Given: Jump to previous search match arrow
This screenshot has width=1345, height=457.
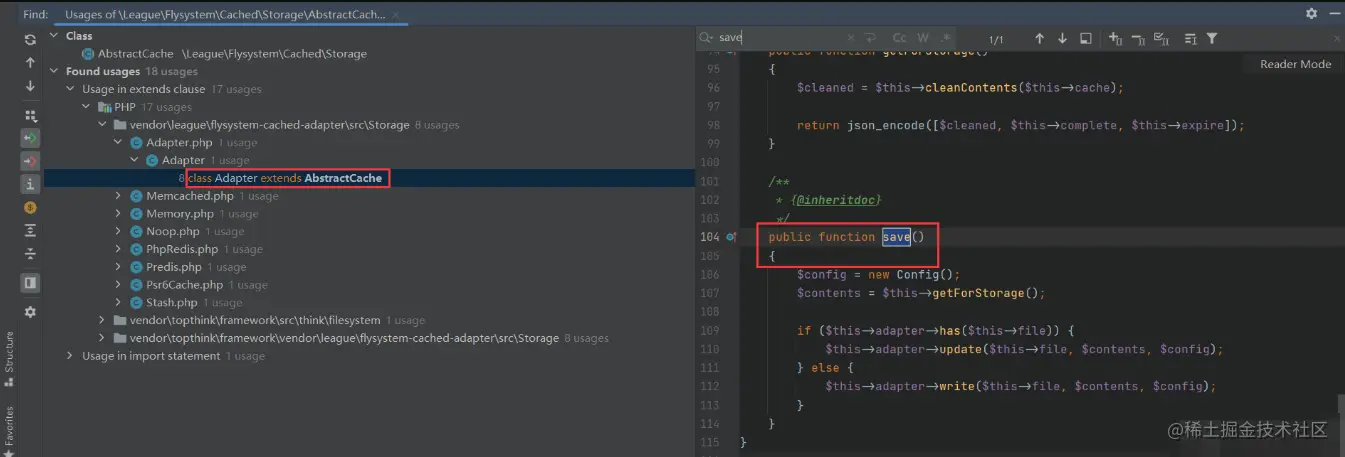Looking at the screenshot, I should [x=1039, y=38].
